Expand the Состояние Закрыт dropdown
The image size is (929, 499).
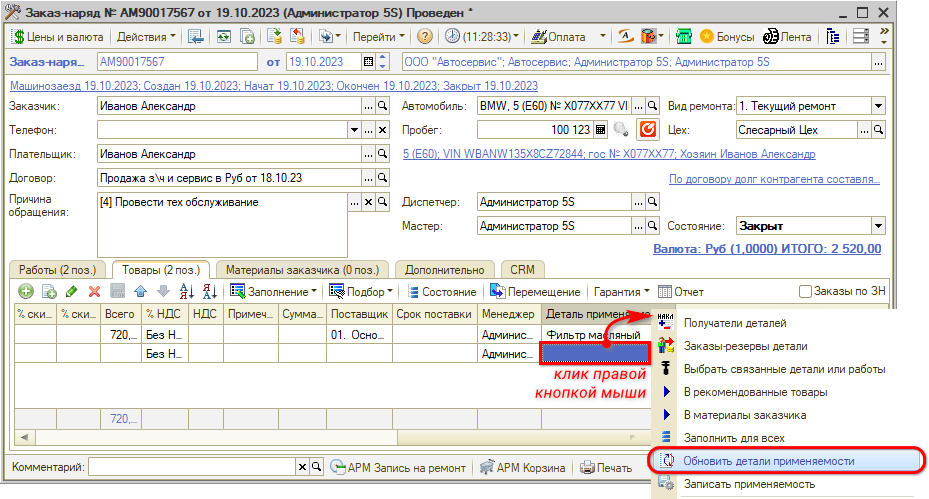tap(878, 226)
